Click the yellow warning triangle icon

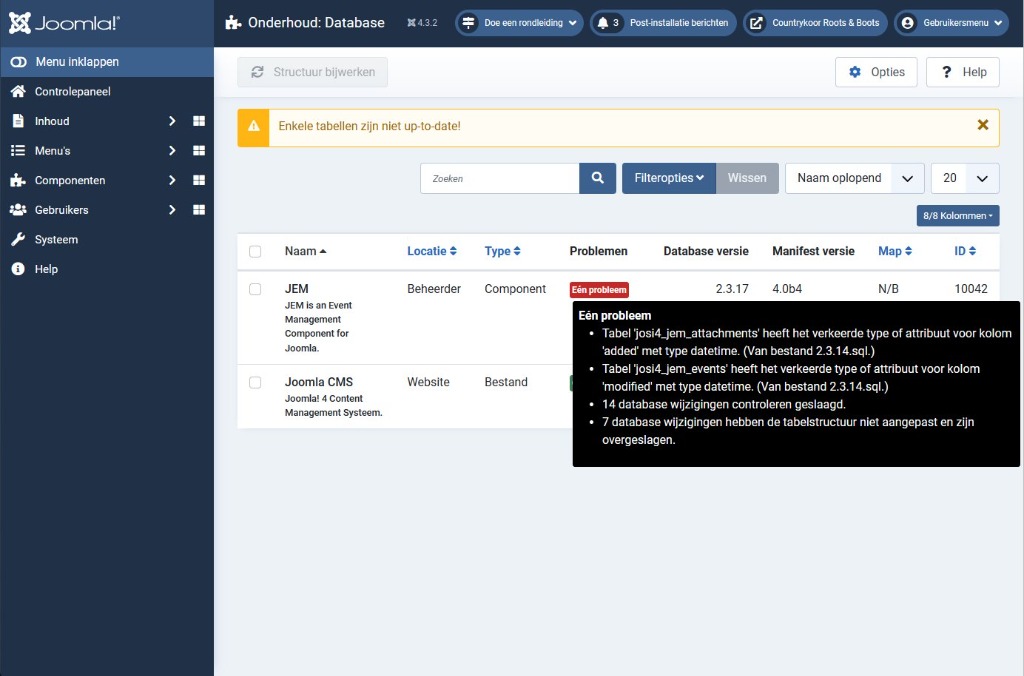click(x=253, y=127)
